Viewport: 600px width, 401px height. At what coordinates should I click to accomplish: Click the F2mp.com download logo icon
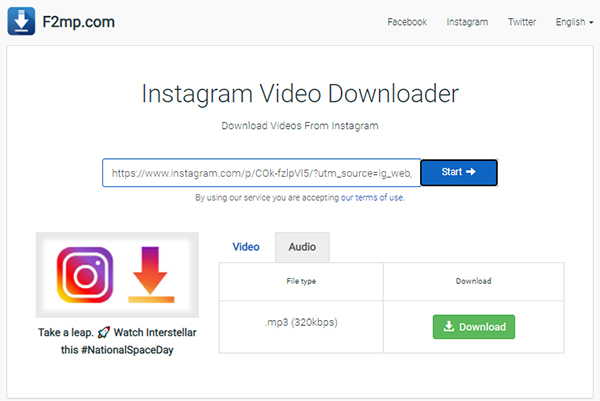21,21
